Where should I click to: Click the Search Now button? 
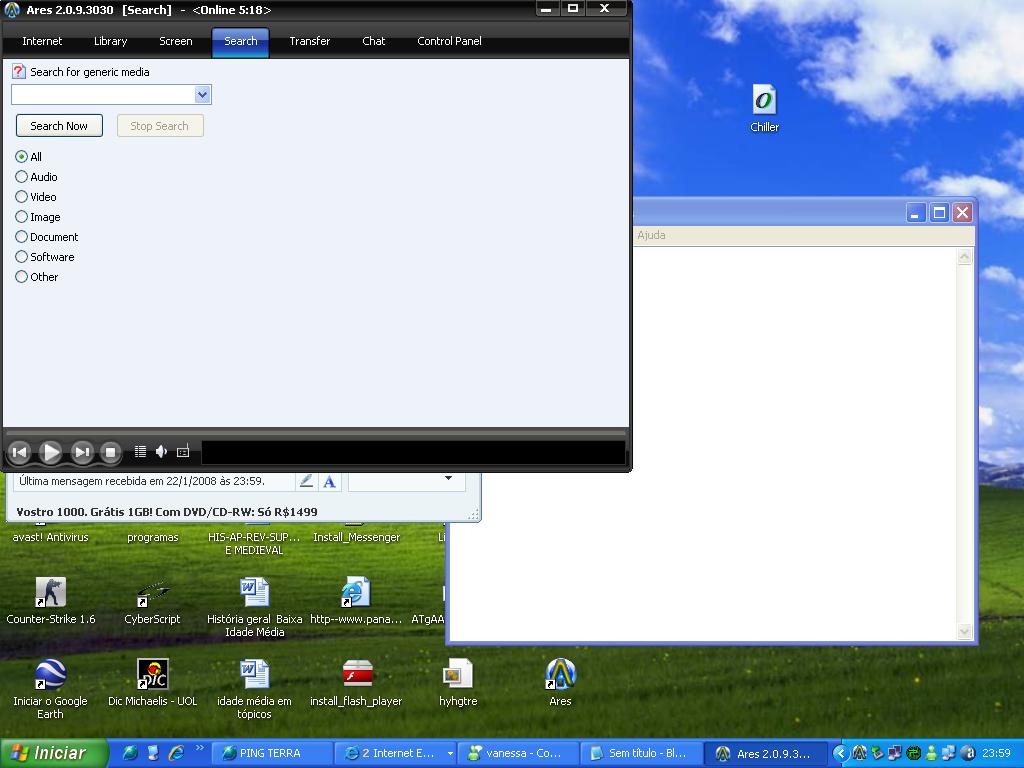tap(59, 126)
